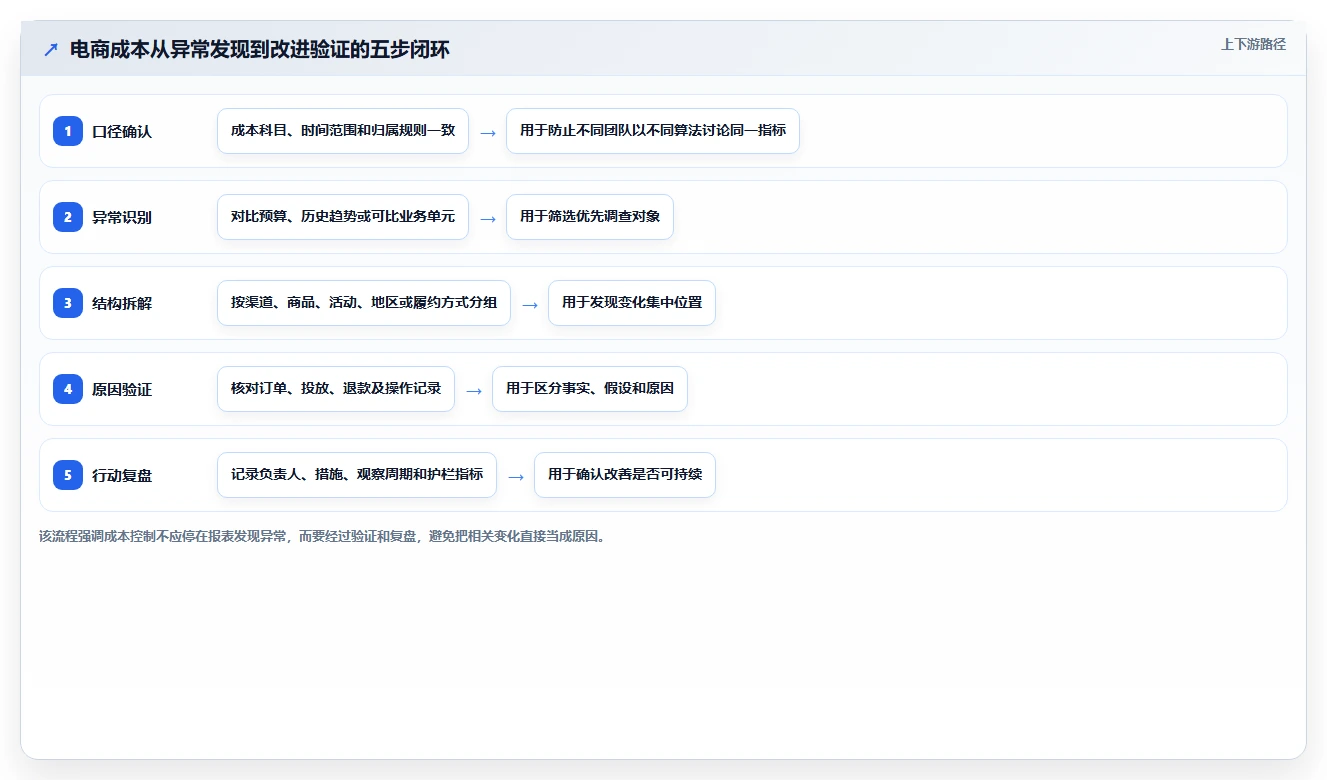
Task: Select the step 3 number badge
Action: (x=68, y=303)
